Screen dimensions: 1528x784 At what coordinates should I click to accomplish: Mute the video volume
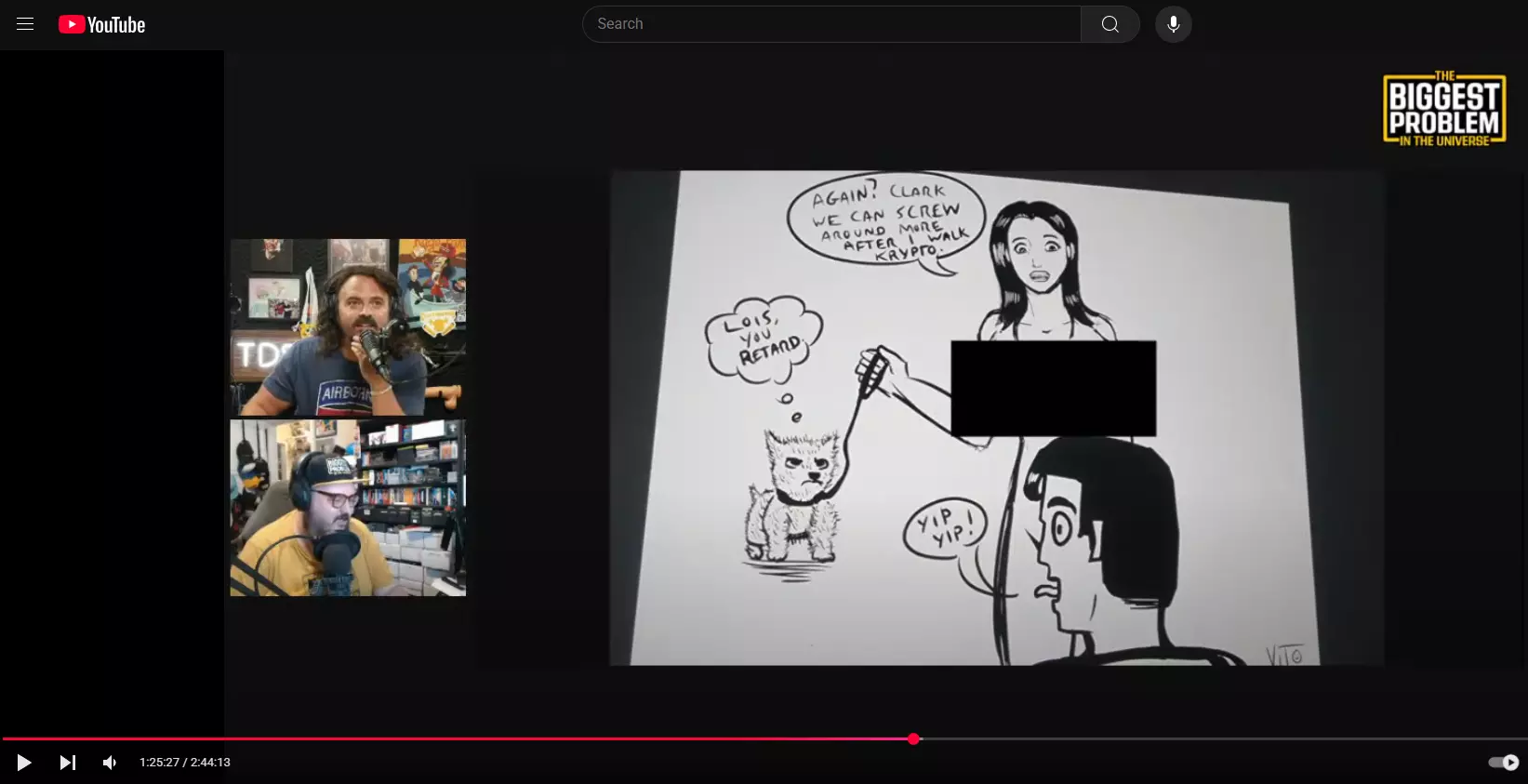pos(110,763)
